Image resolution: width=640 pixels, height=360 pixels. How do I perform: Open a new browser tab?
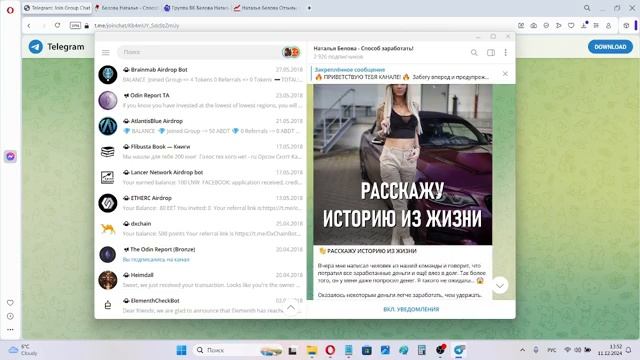tap(309, 8)
